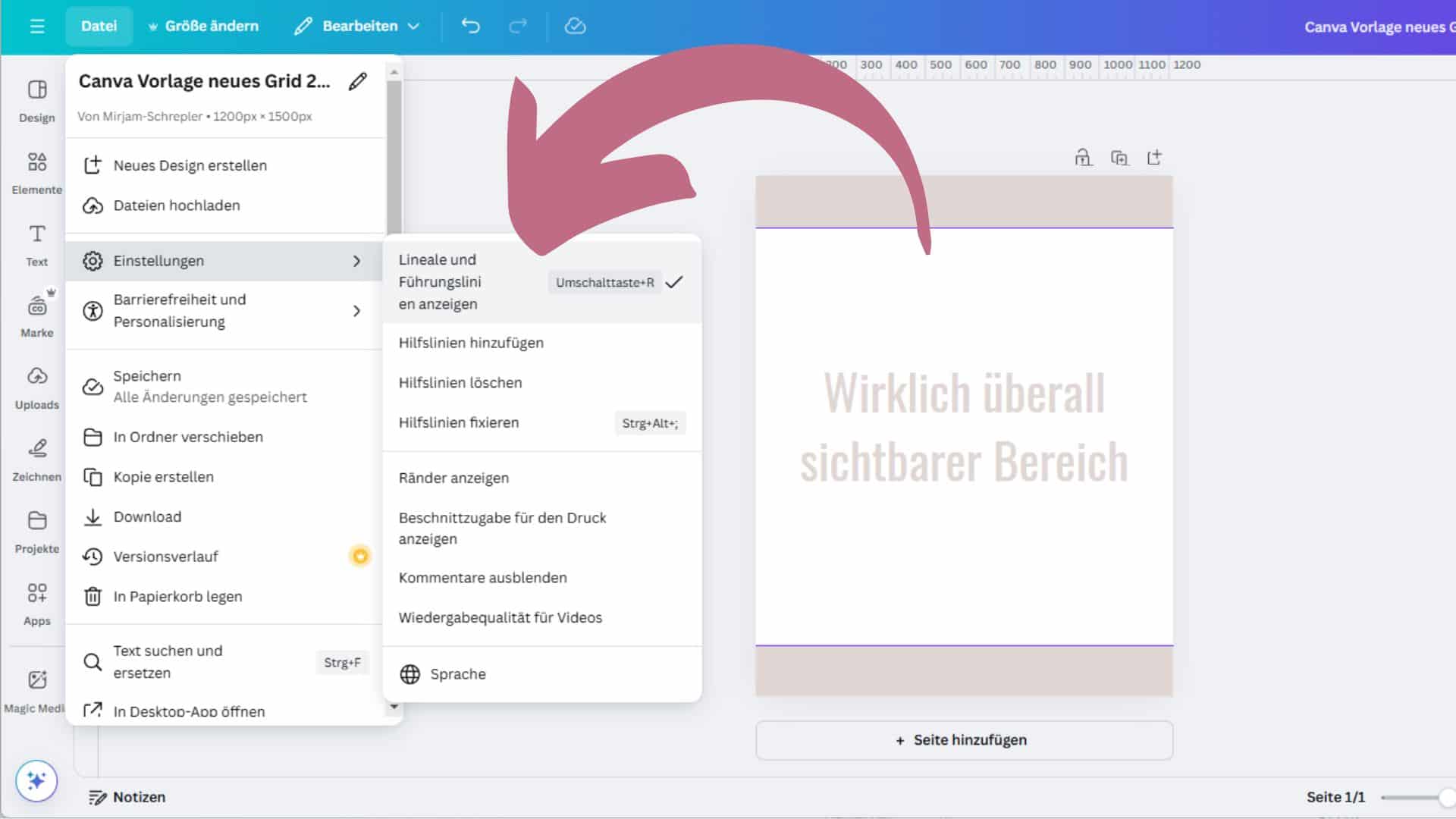Click the Versionsverlauf status indicator dot
The height and width of the screenshot is (819, 1456).
[360, 556]
